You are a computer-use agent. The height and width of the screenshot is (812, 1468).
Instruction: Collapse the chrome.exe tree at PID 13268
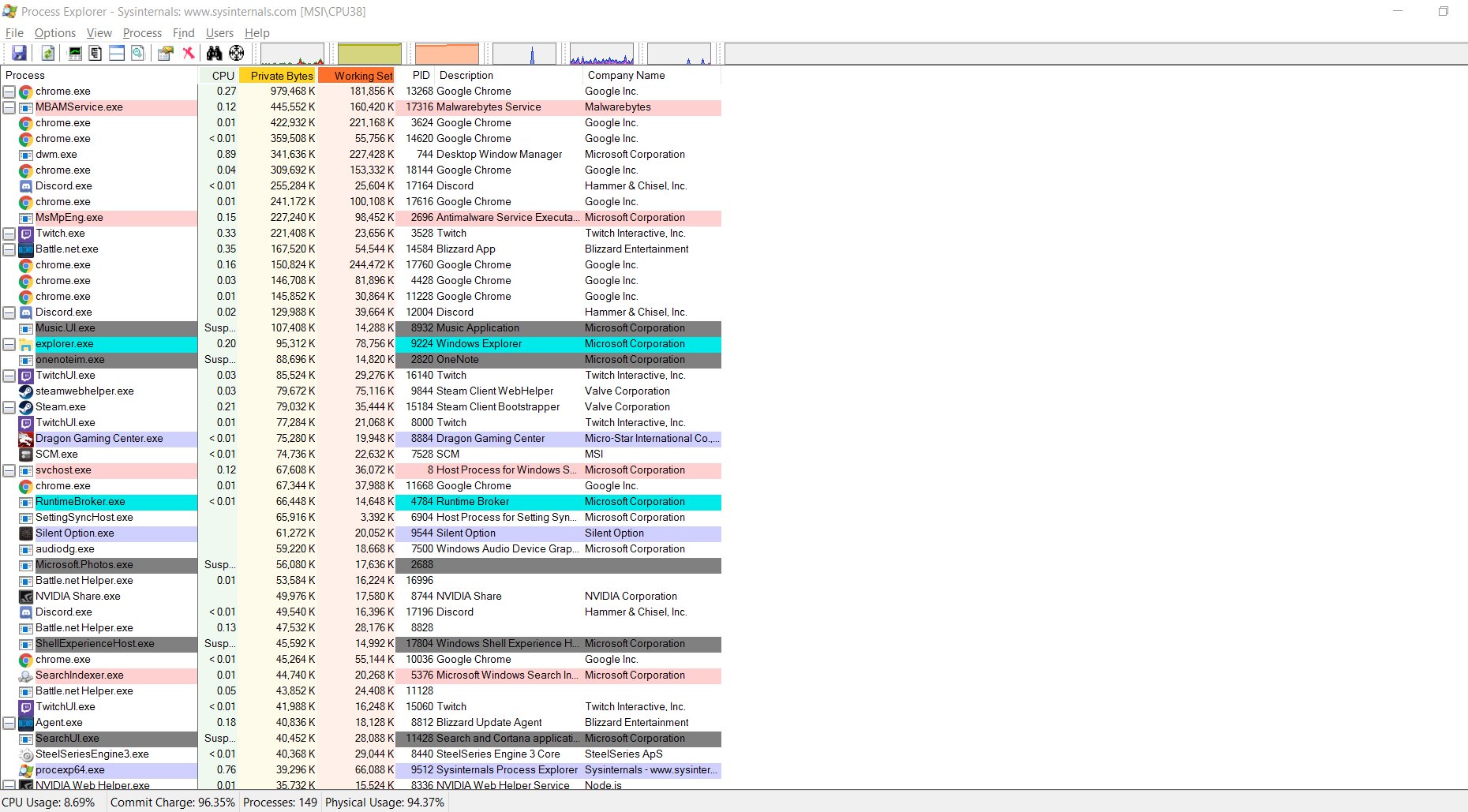[9, 92]
